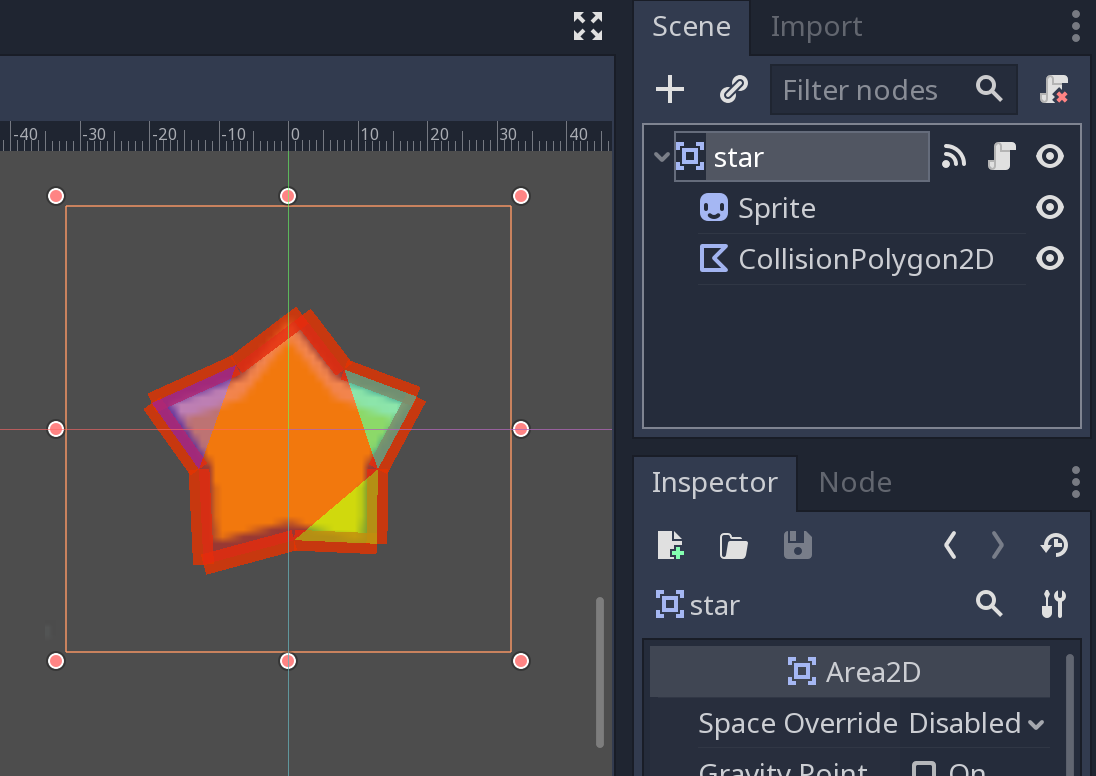Viewport: 1096px width, 776px height.
Task: Switch to the Inspector tab
Action: tap(714, 482)
